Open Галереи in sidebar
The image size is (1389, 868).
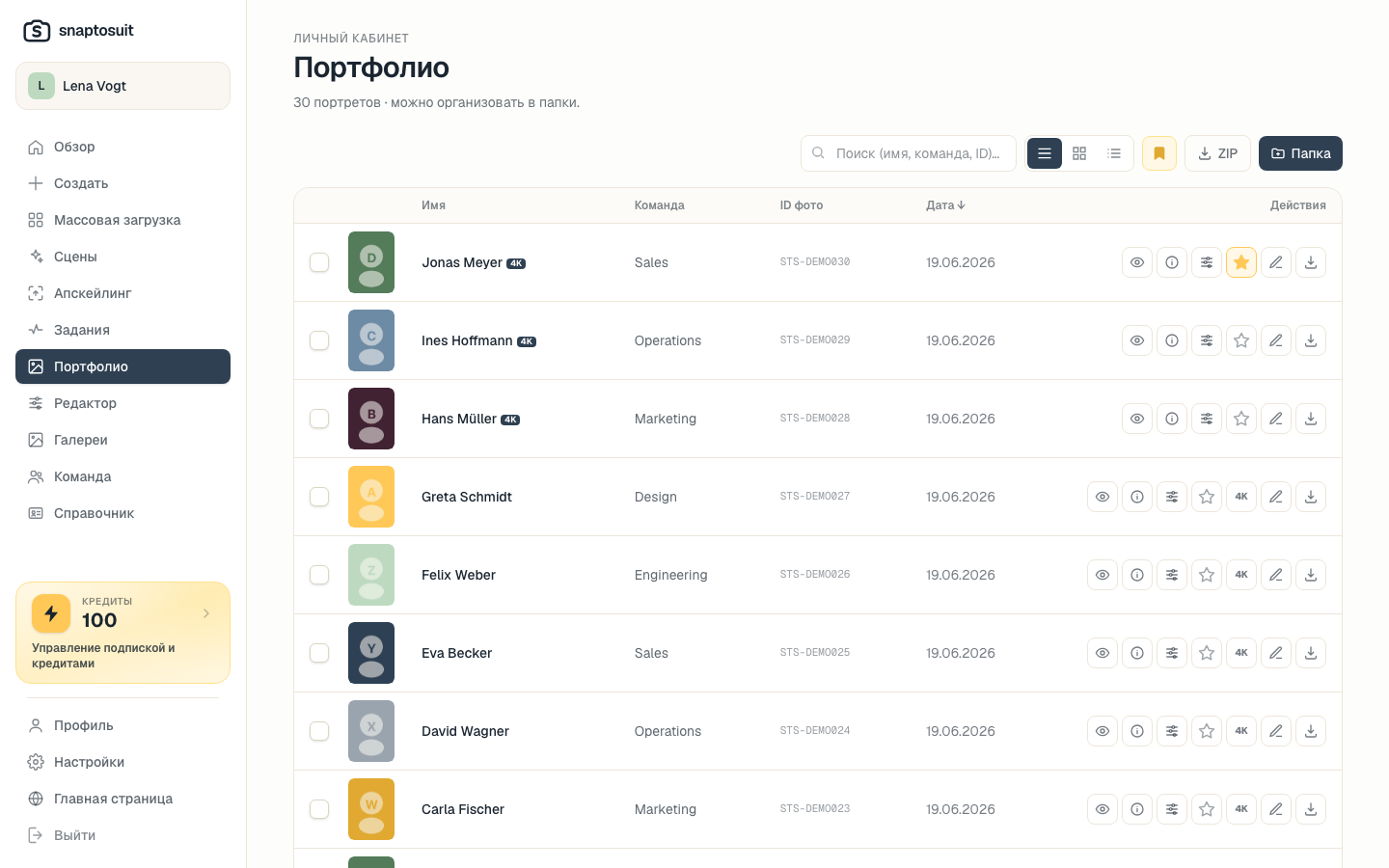pos(123,440)
